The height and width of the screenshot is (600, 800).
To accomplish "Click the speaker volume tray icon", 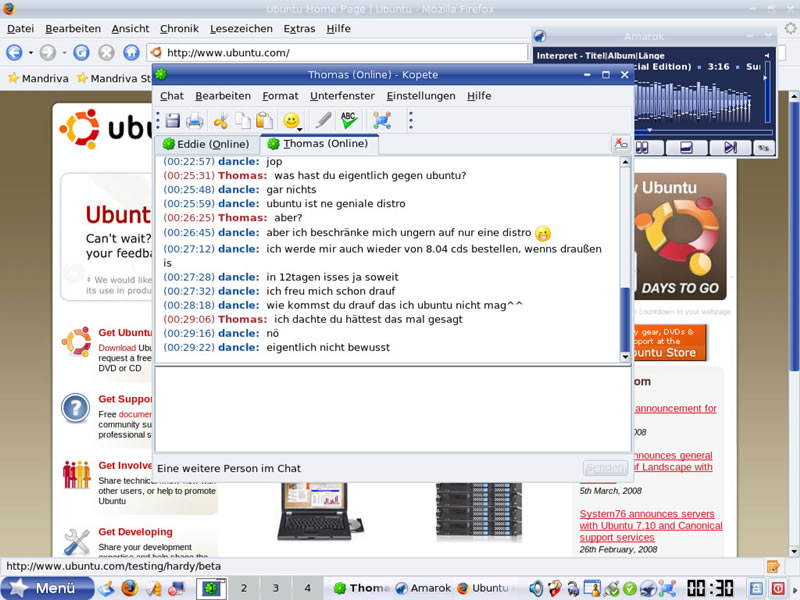I will point(536,588).
